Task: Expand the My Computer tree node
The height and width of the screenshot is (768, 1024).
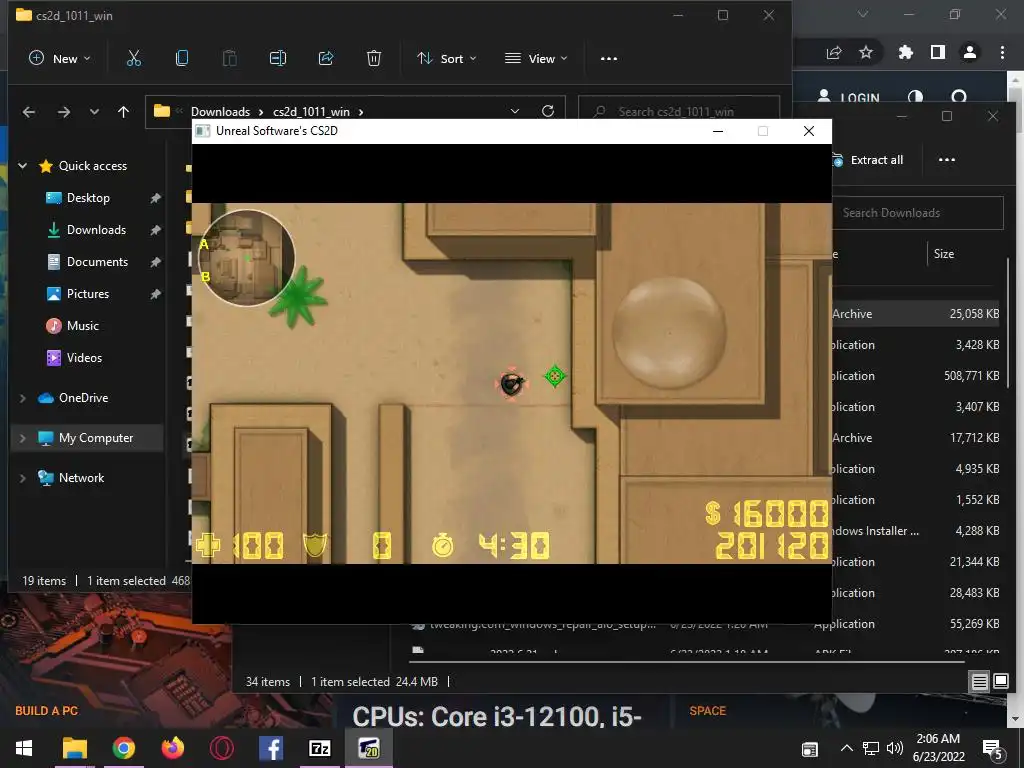Action: [x=22, y=438]
